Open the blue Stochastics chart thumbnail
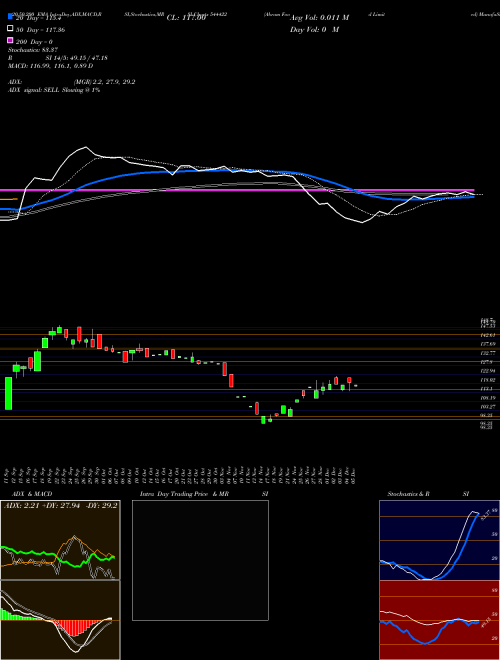This screenshot has height=660, width=500. (x=439, y=540)
